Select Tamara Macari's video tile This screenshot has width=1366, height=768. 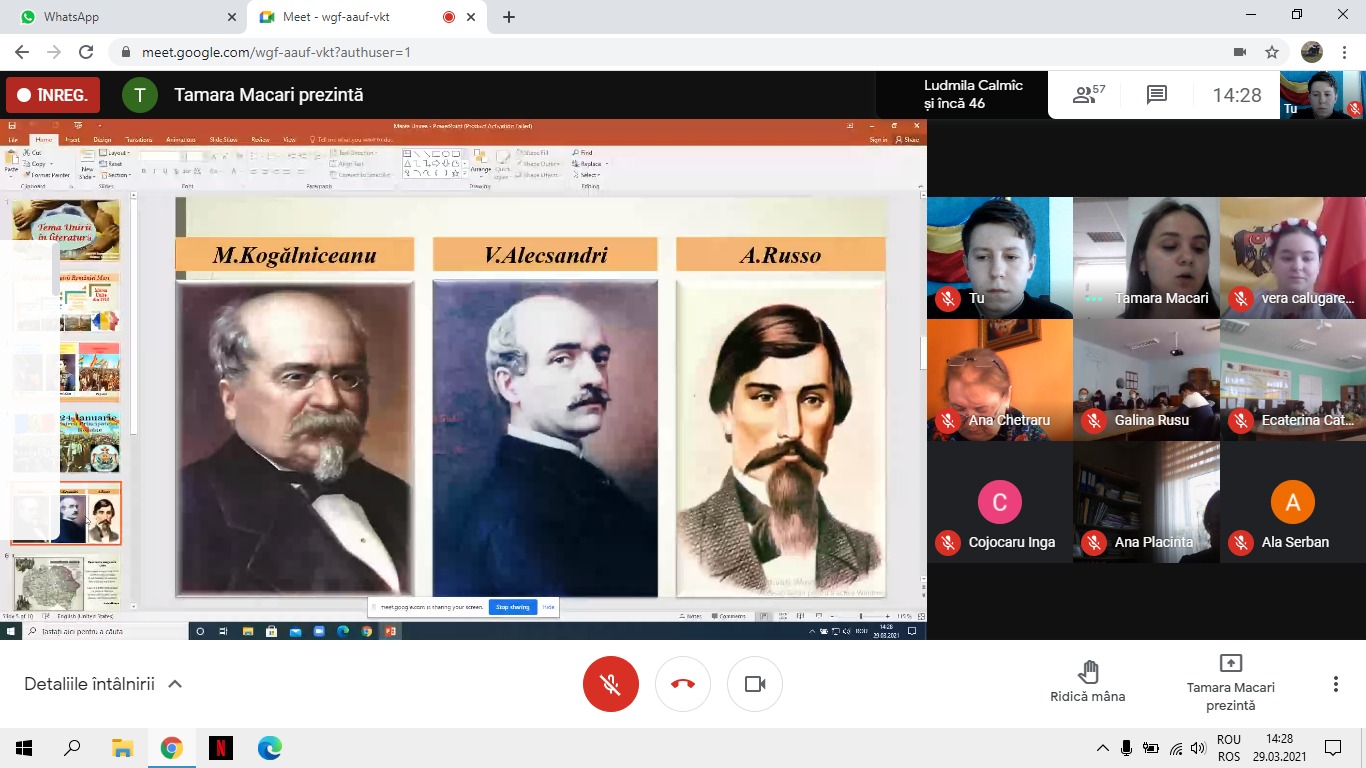coord(1146,257)
